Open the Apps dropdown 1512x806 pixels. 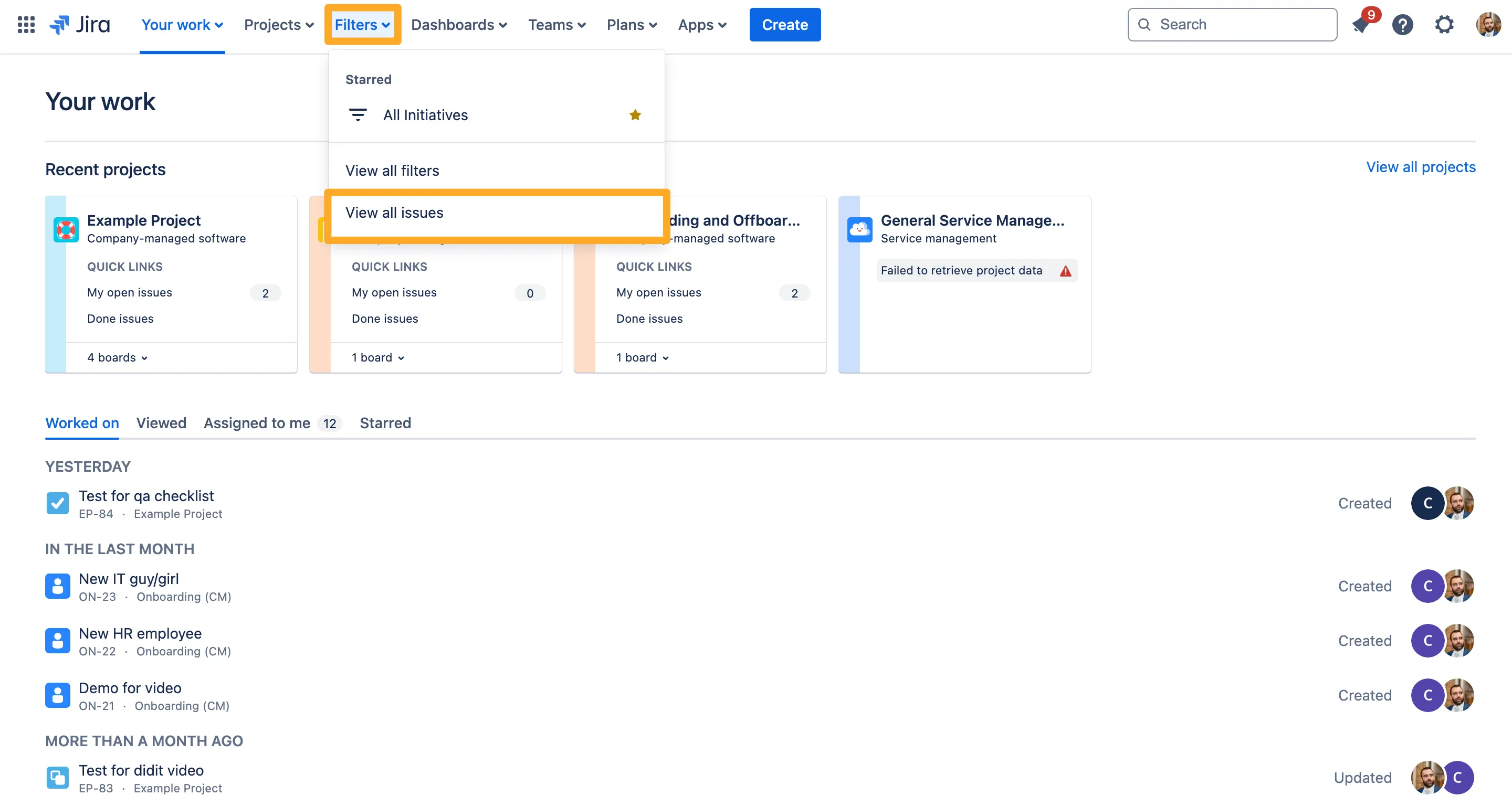(x=702, y=25)
